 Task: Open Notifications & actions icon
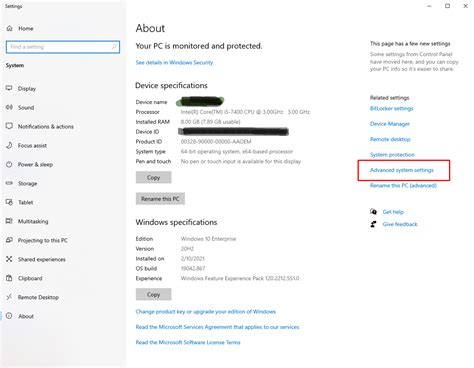(x=9, y=126)
